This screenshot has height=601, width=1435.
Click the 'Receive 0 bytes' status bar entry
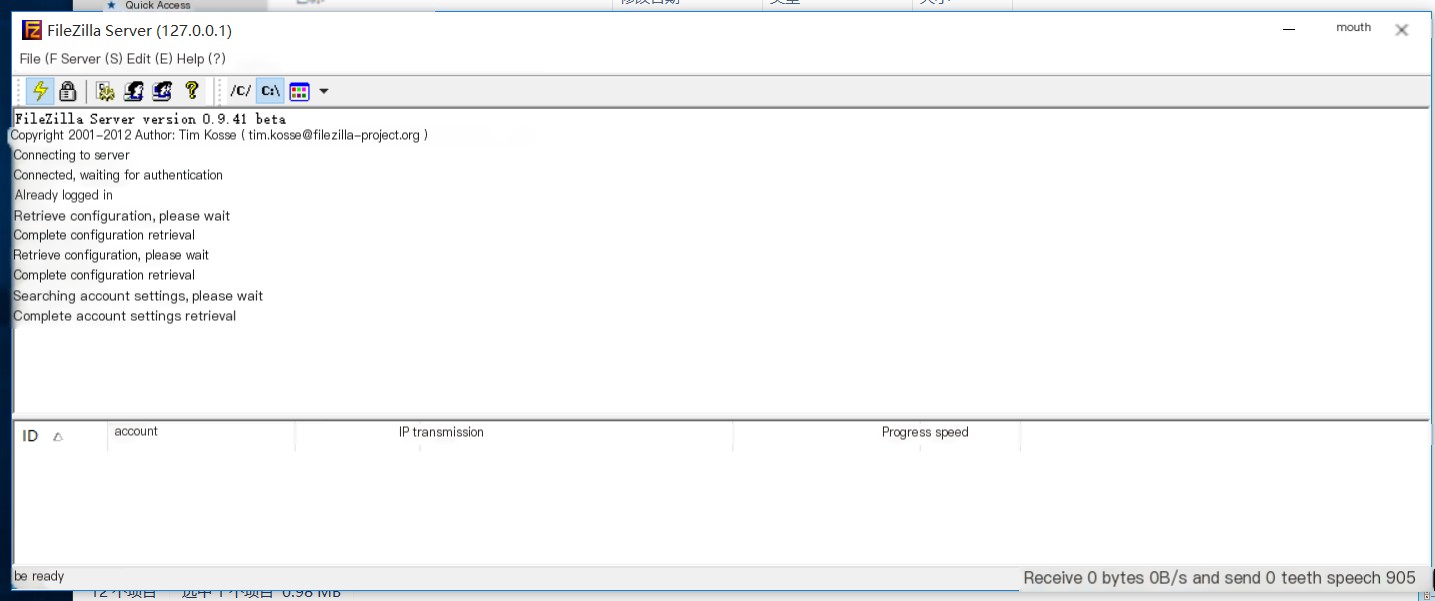click(1219, 578)
